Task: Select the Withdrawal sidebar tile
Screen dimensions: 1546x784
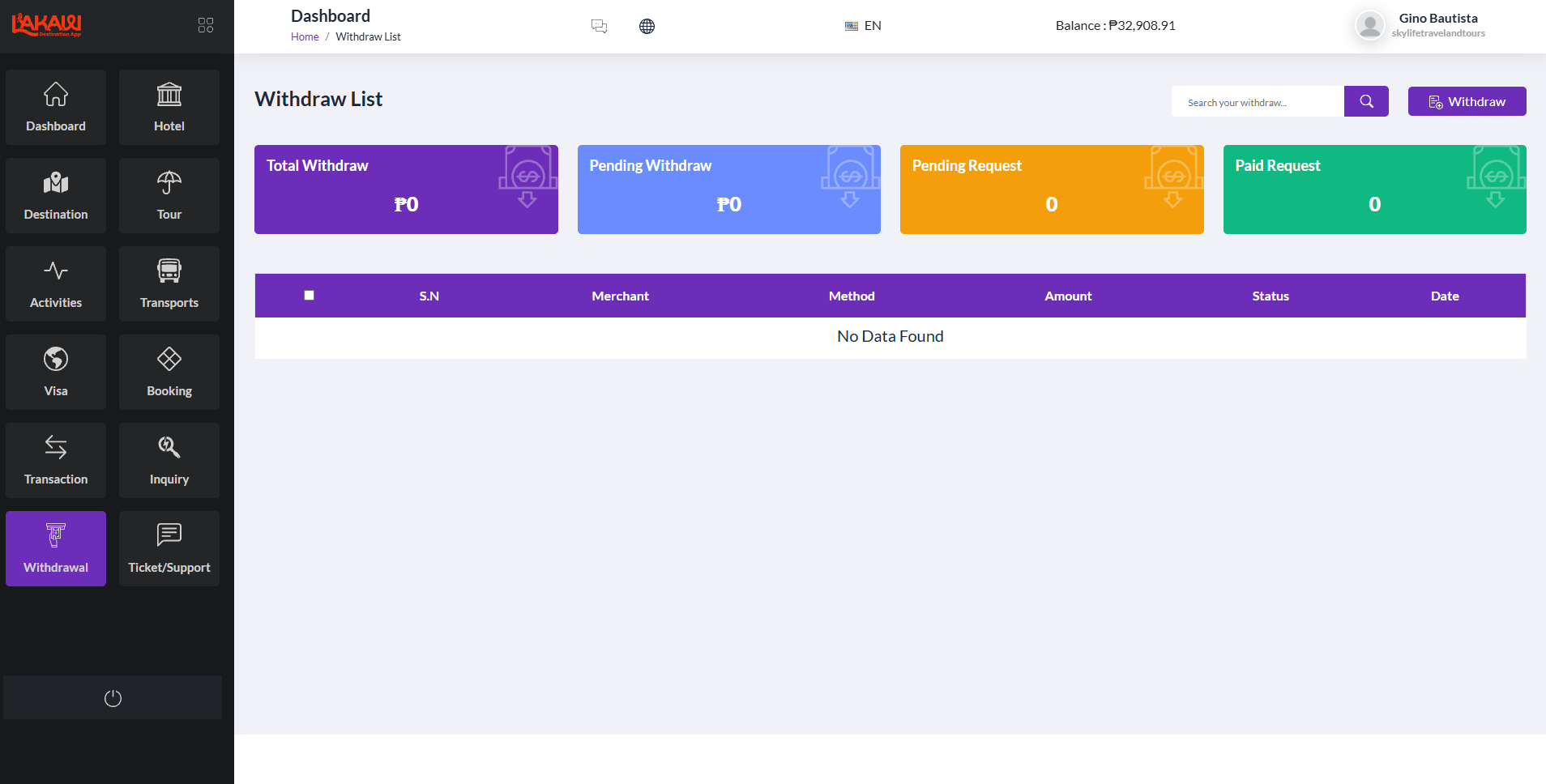Action: pyautogui.click(x=56, y=548)
